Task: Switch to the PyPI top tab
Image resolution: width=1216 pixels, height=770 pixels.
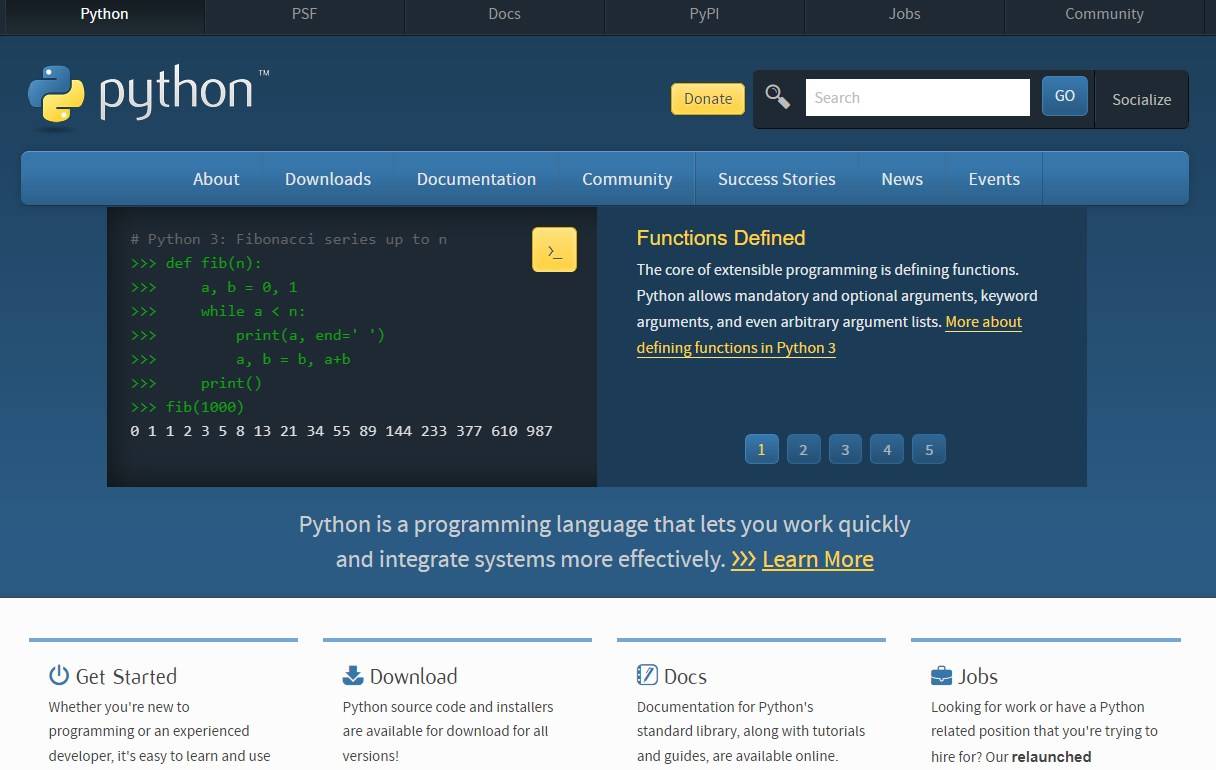Action: tap(704, 14)
